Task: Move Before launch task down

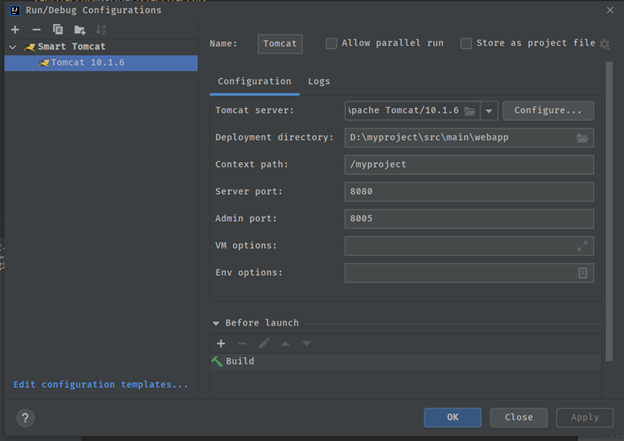Action: click(306, 343)
